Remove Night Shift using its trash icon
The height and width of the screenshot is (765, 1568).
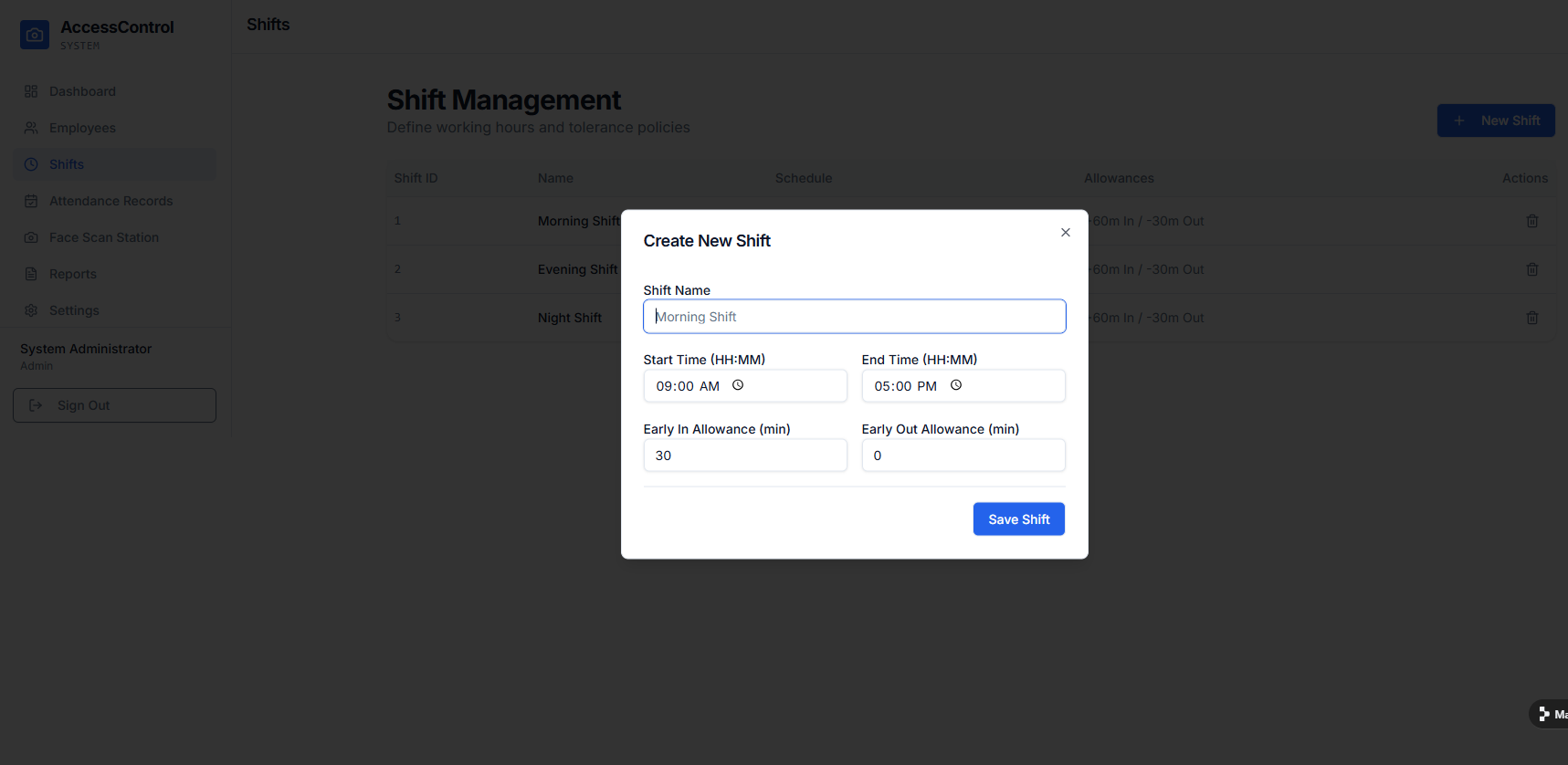pos(1531,318)
